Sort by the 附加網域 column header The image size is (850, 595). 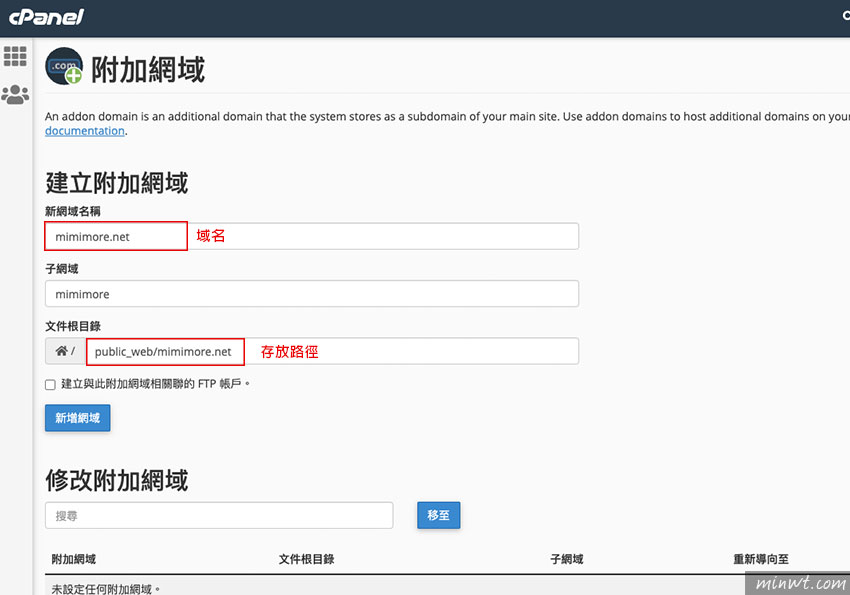(x=74, y=559)
